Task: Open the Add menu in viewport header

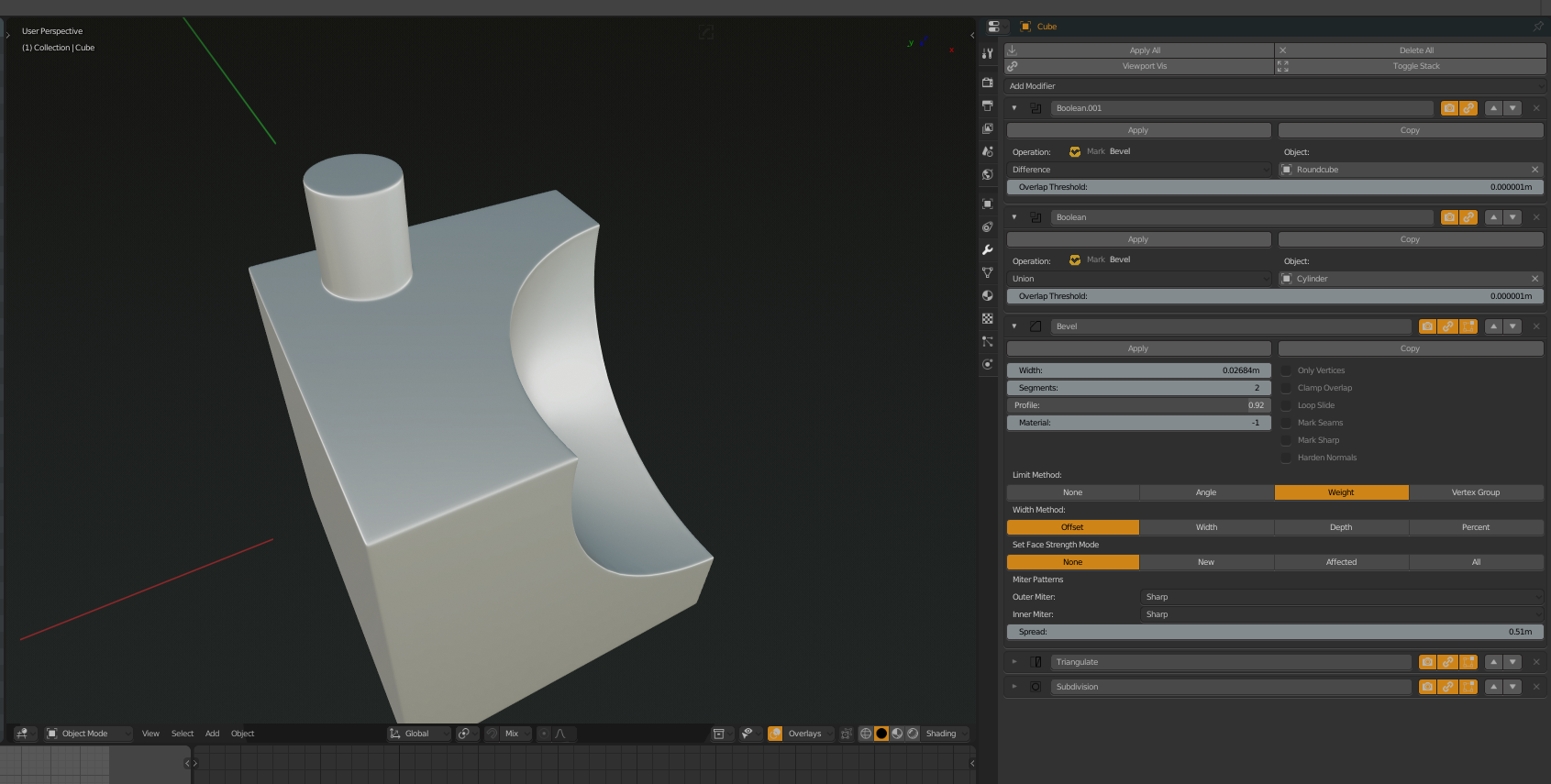Action: [x=212, y=734]
